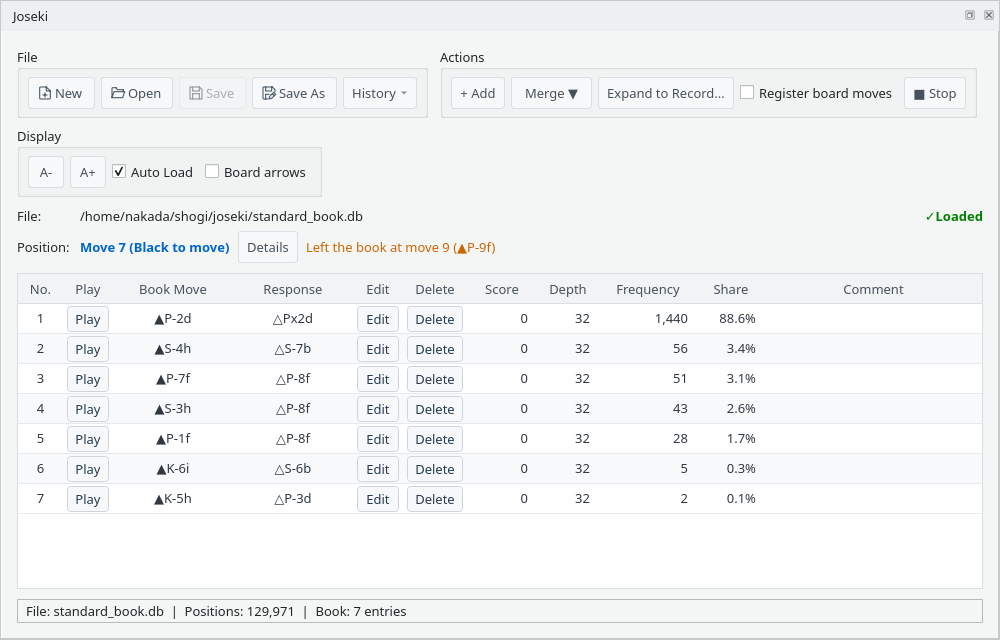Viewport: 1000px width, 640px height.
Task: Click the greyed-out Save button
Action: pyautogui.click(x=212, y=93)
